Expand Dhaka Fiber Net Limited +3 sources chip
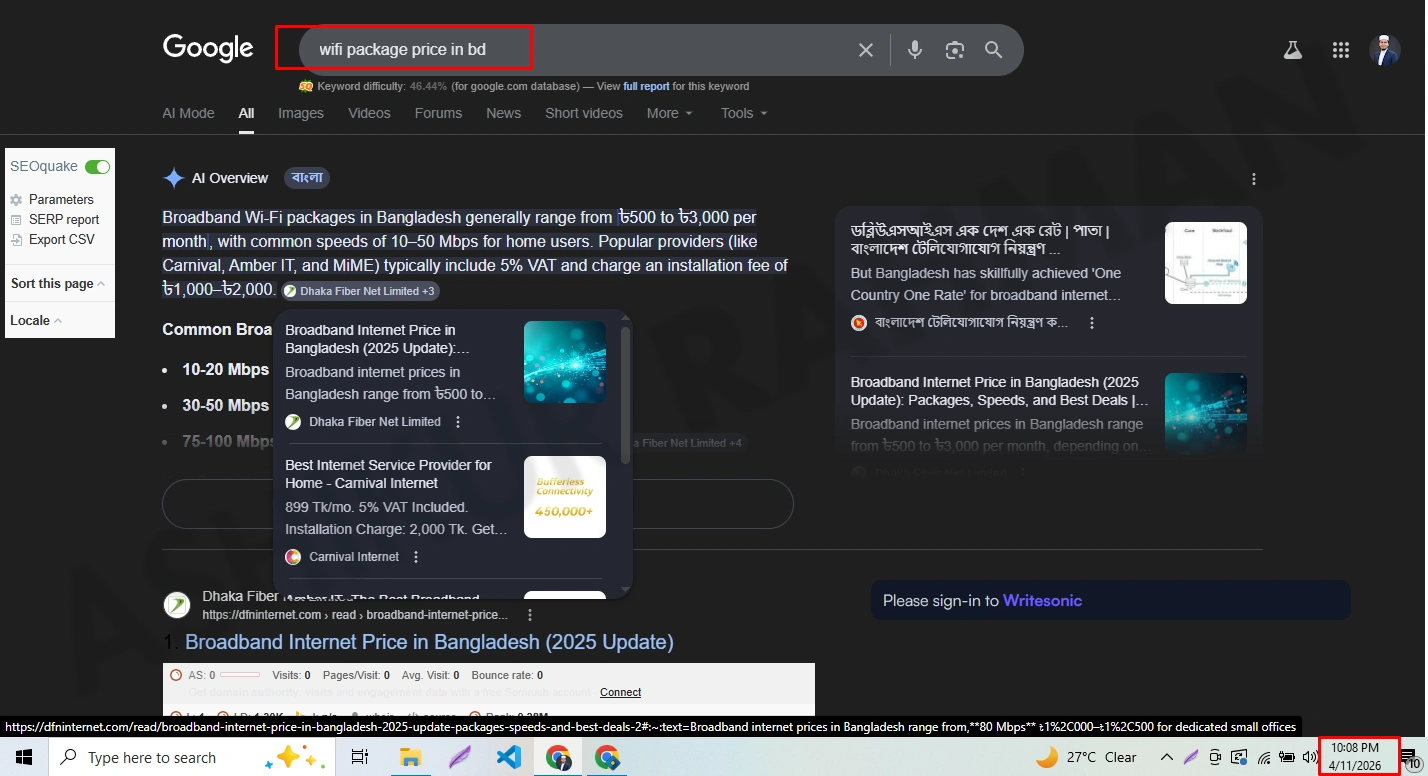Viewport: 1428px width, 776px height. coord(360,291)
